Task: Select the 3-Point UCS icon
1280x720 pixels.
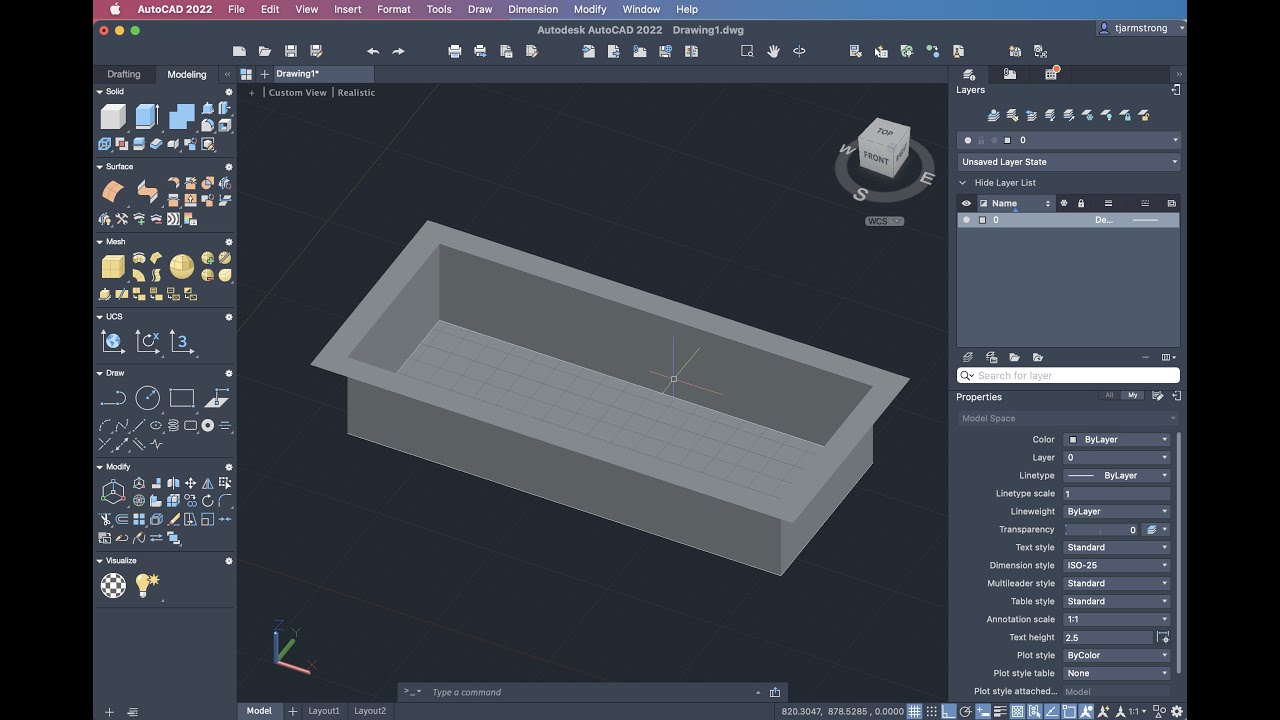Action: pos(181,342)
